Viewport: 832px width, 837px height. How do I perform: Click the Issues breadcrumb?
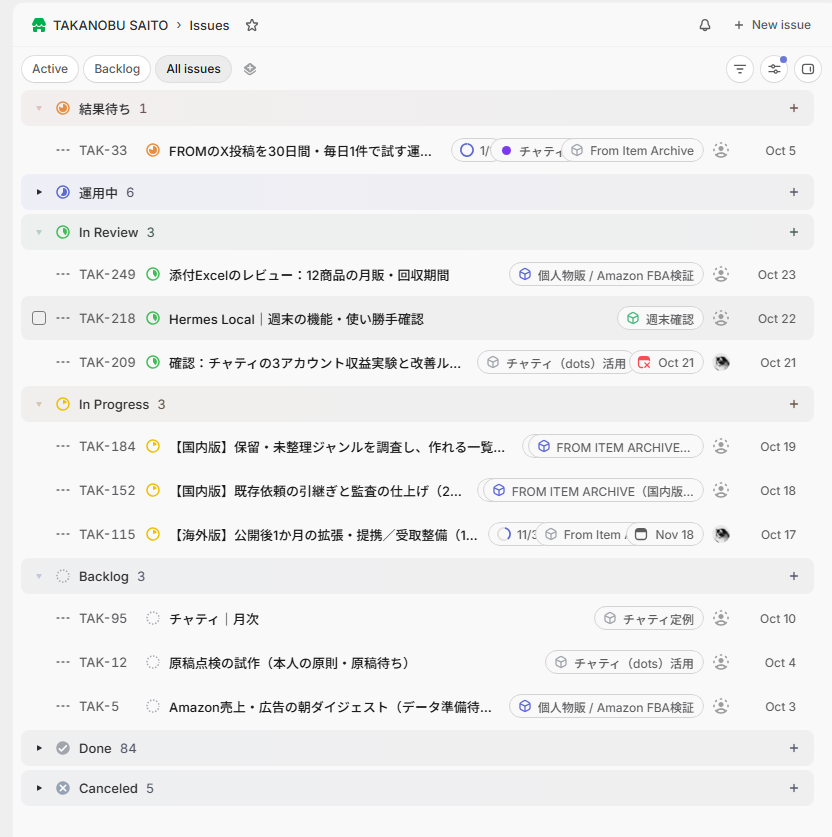tap(209, 25)
